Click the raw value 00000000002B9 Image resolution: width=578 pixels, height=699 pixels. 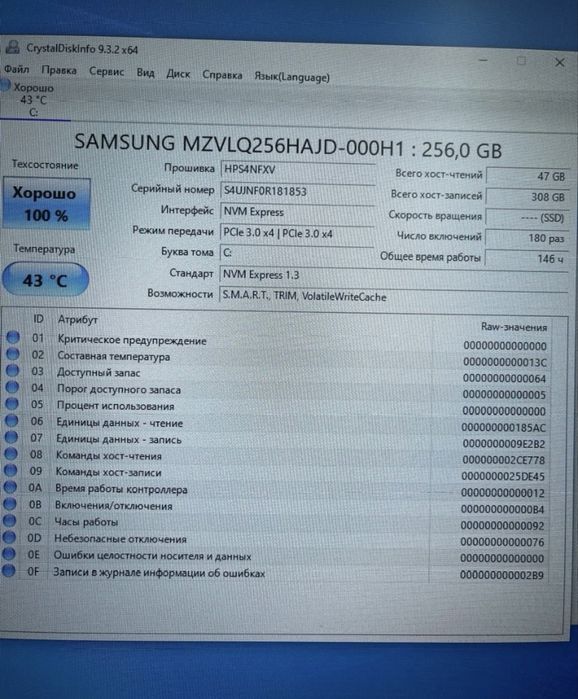(x=502, y=575)
